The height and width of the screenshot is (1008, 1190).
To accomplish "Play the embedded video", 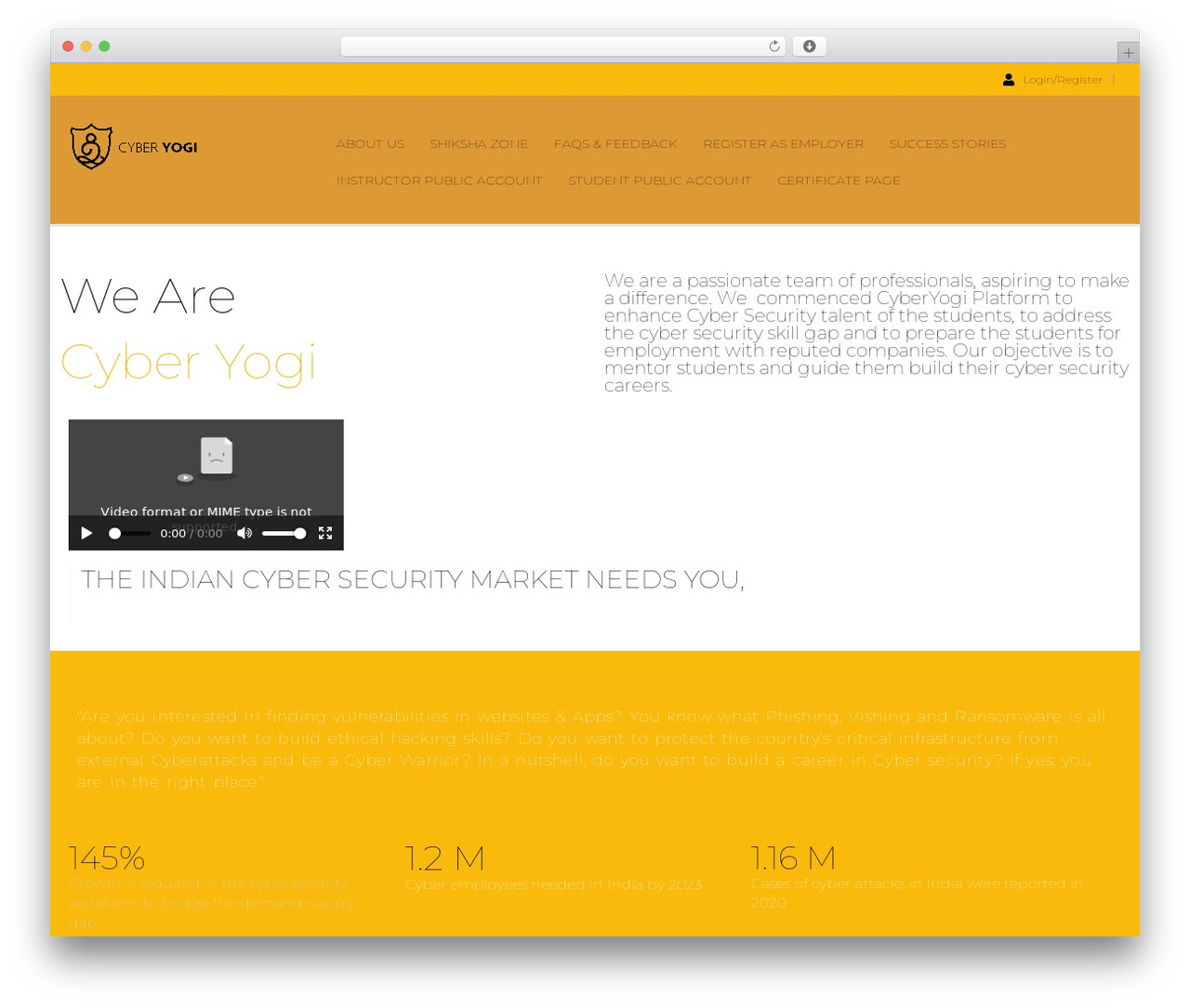I will pyautogui.click(x=86, y=533).
